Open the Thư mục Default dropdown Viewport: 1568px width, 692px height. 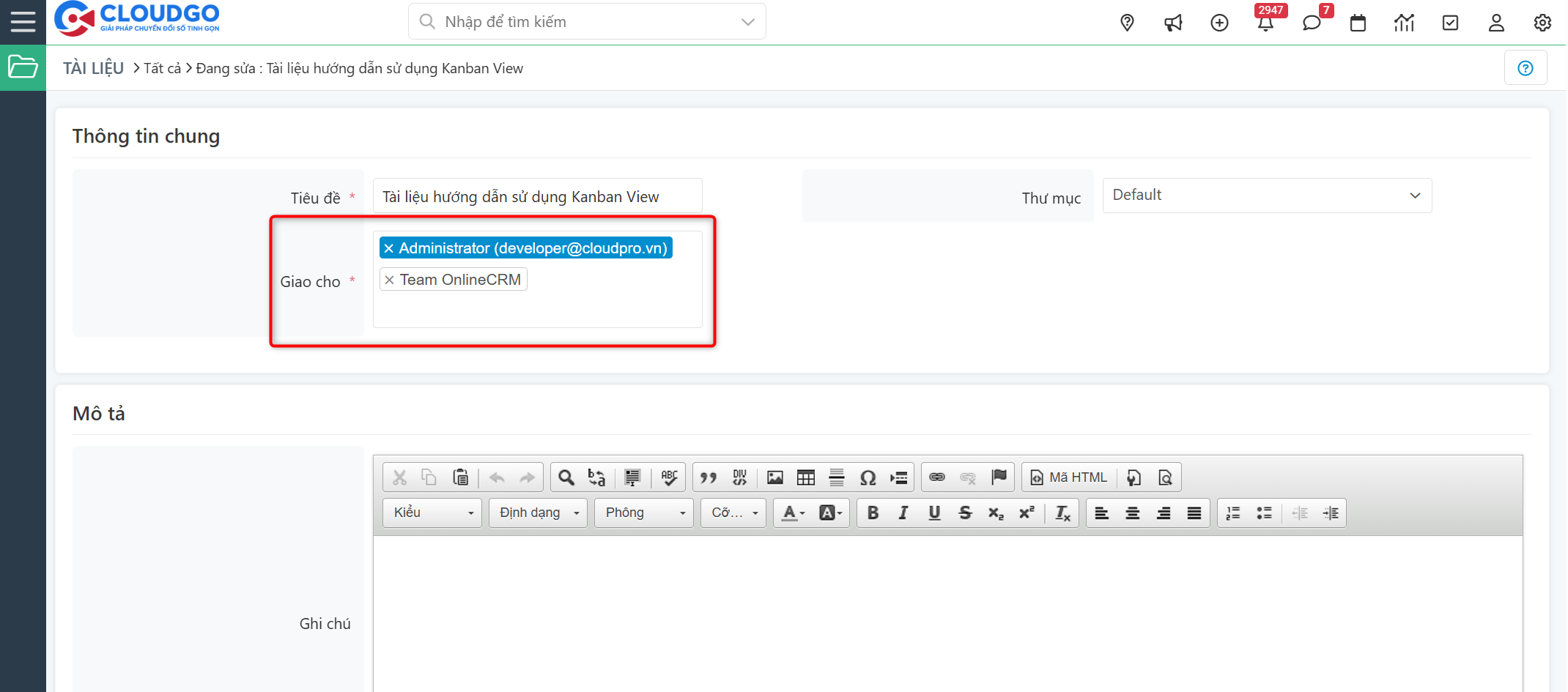pyautogui.click(x=1267, y=195)
